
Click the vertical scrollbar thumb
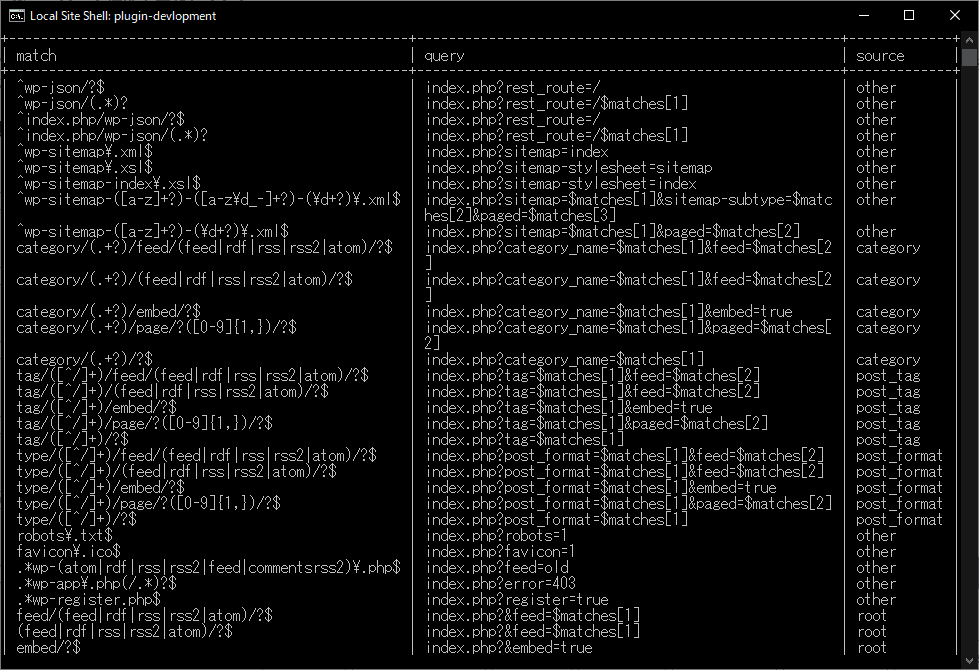pyautogui.click(x=969, y=57)
